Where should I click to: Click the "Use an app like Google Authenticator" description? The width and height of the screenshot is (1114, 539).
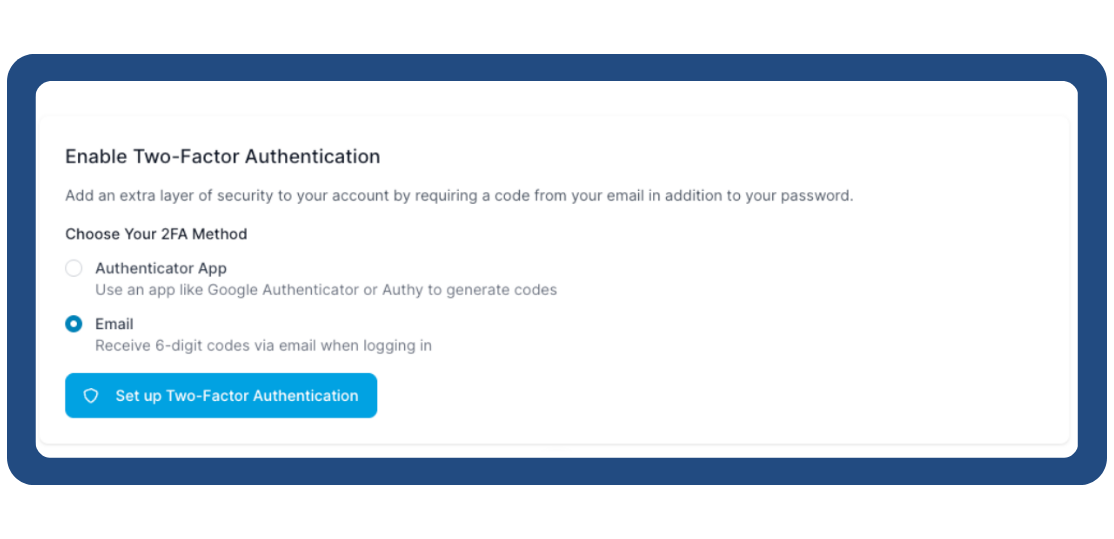(325, 290)
